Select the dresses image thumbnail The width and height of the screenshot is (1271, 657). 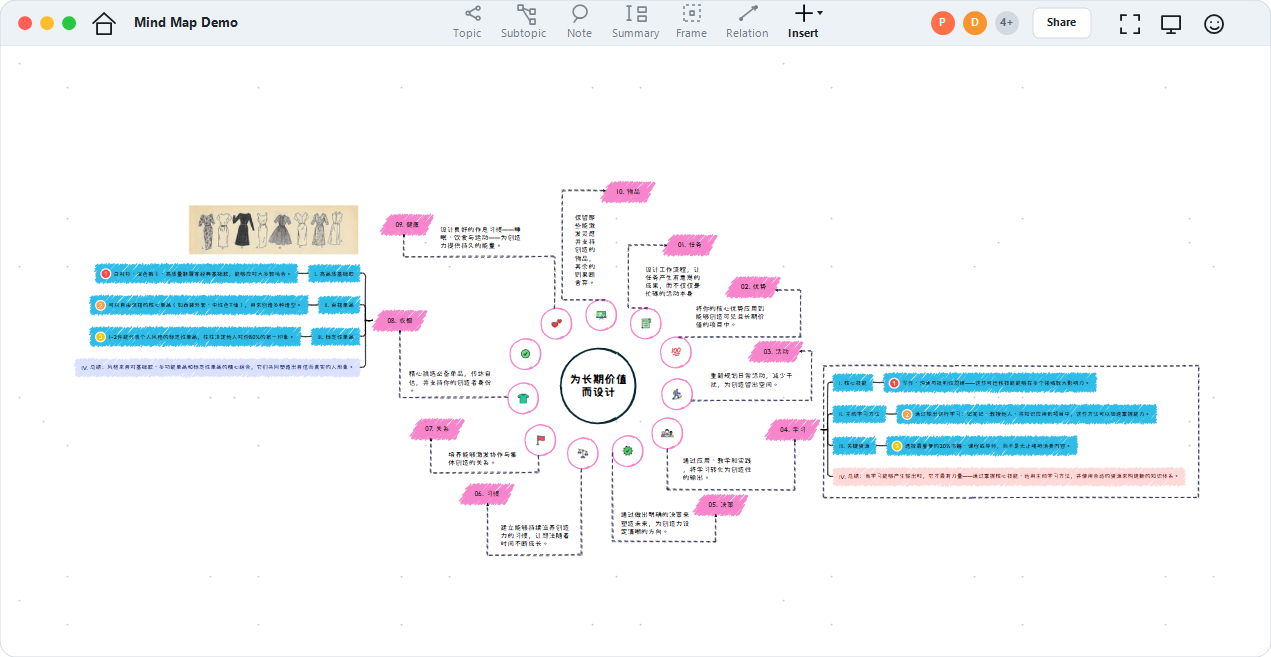click(x=273, y=229)
